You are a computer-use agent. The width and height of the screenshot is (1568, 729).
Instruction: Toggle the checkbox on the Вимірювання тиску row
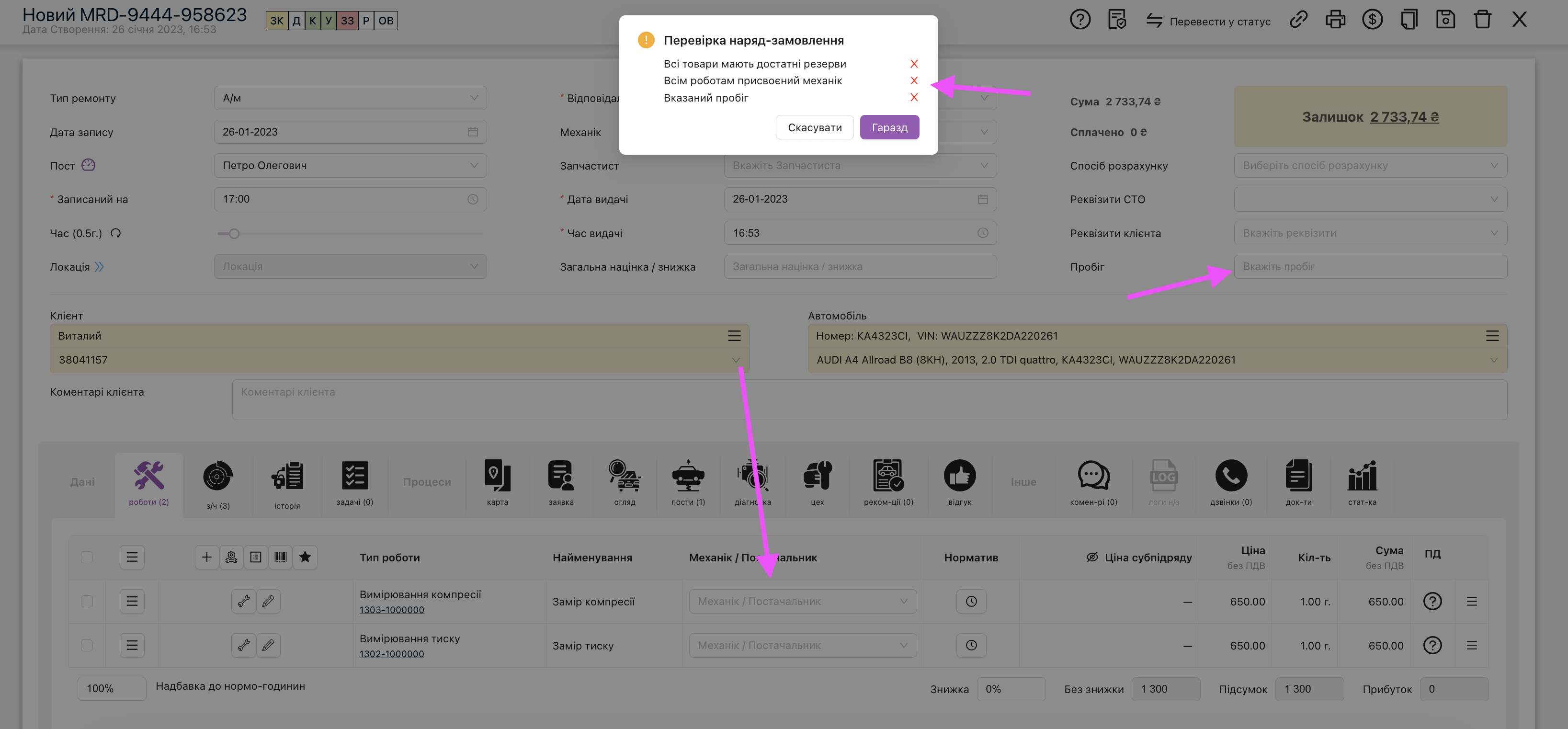pyautogui.click(x=87, y=645)
